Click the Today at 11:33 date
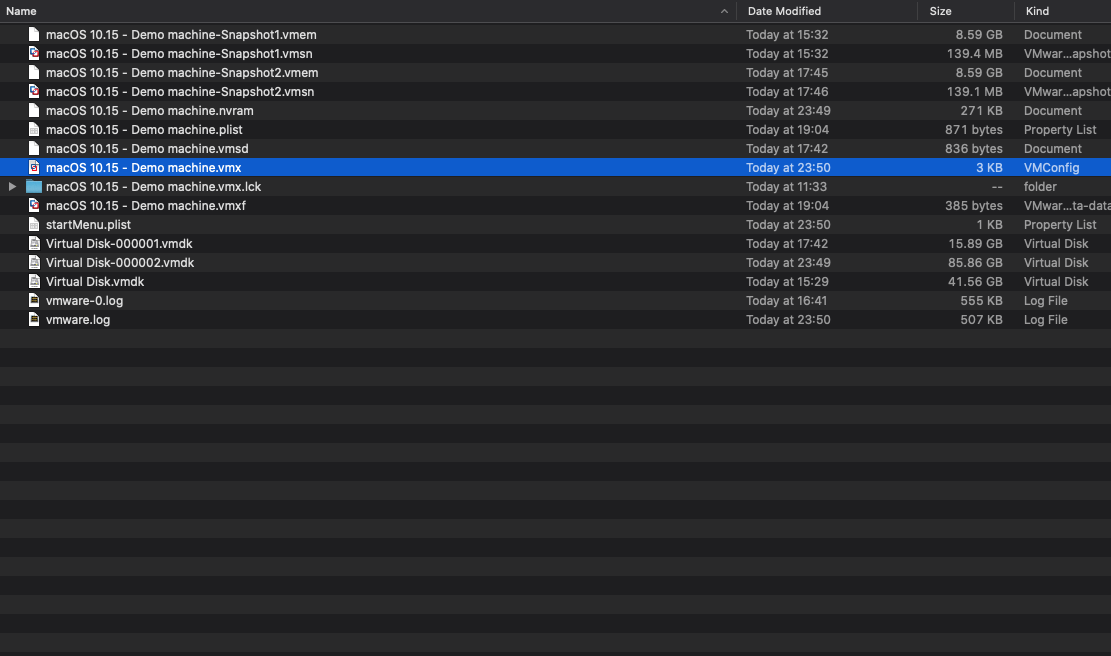Screen dimensions: 1111x656 (786, 187)
